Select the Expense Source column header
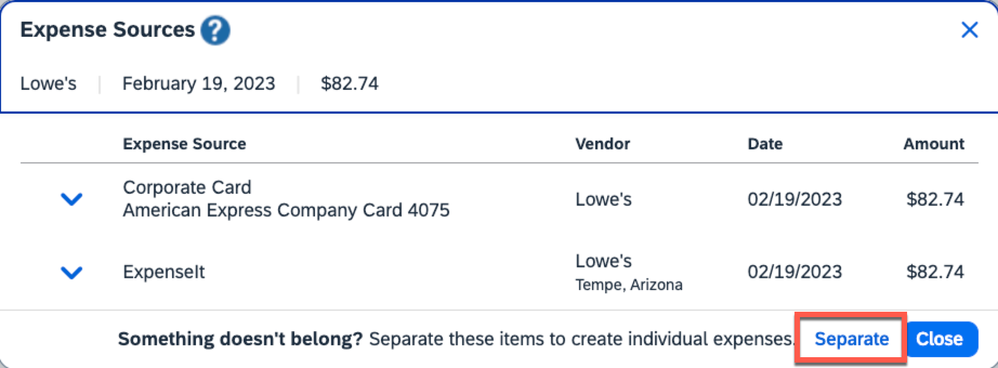Screen dimensions: 998x368 pos(185,144)
